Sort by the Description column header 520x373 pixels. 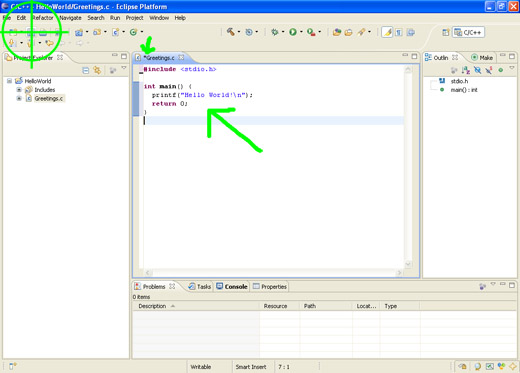point(196,306)
